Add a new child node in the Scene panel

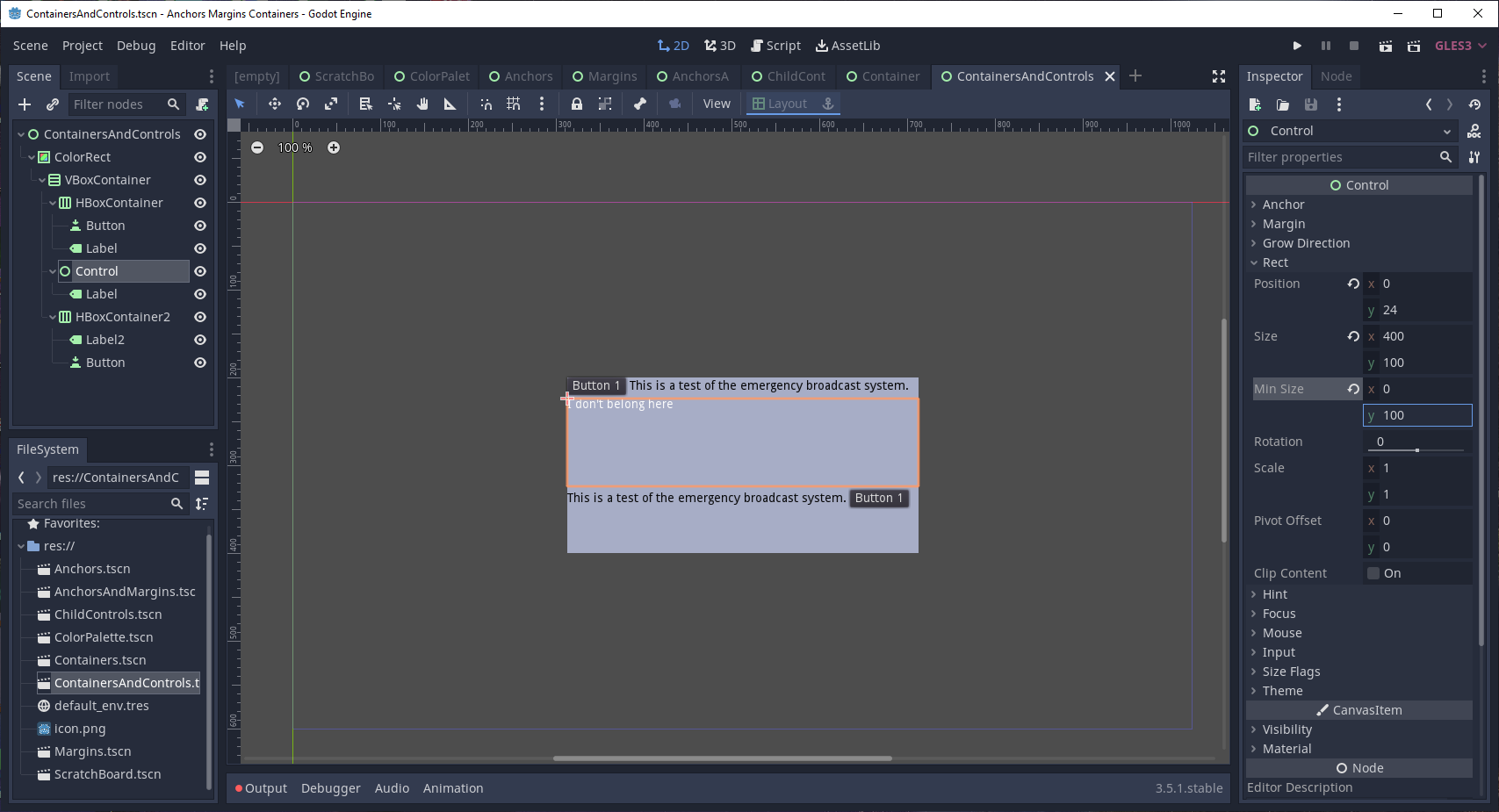pyautogui.click(x=24, y=104)
